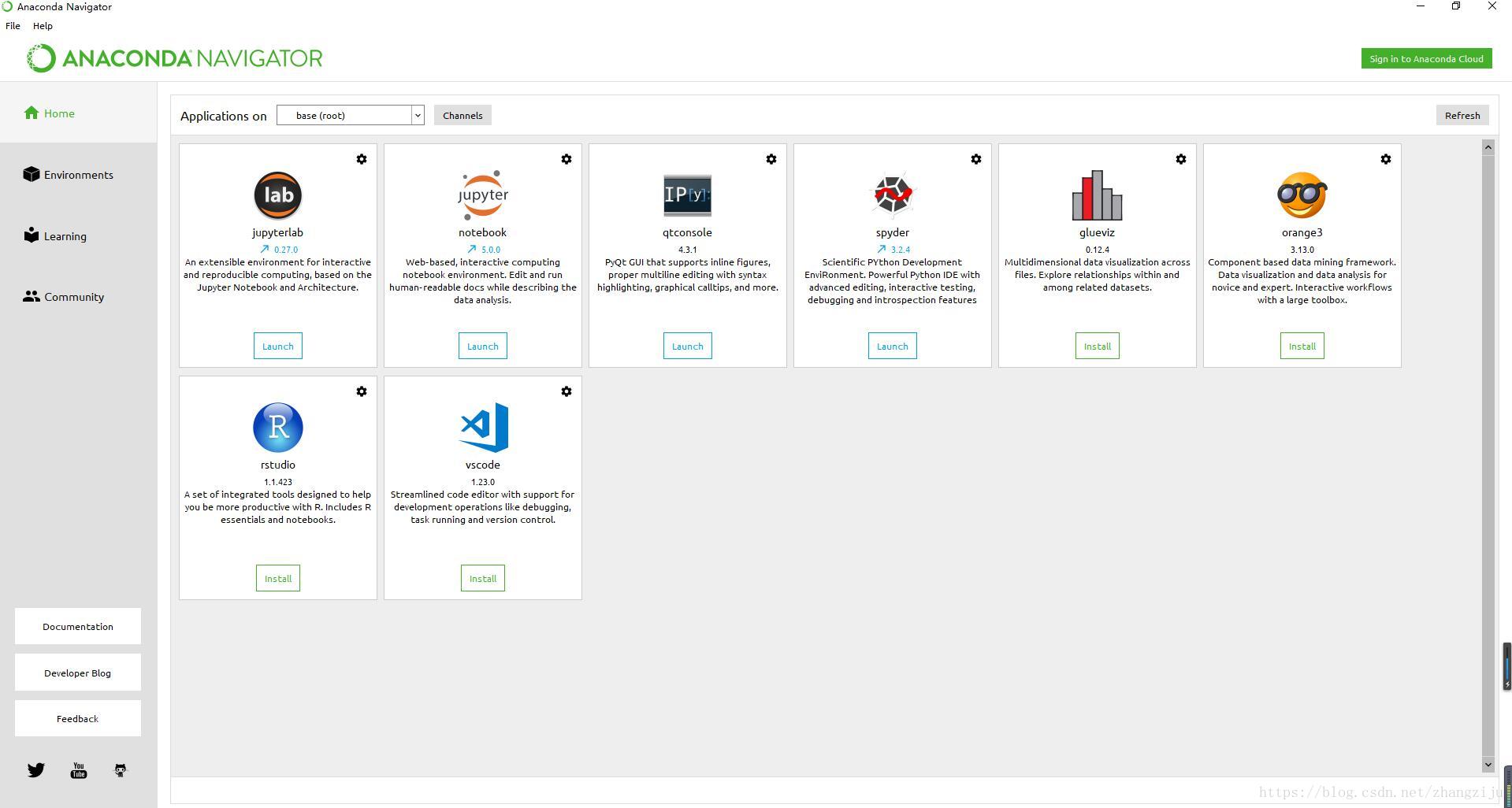The height and width of the screenshot is (808, 1512).
Task: Click the spyder web logo
Action: point(893,194)
